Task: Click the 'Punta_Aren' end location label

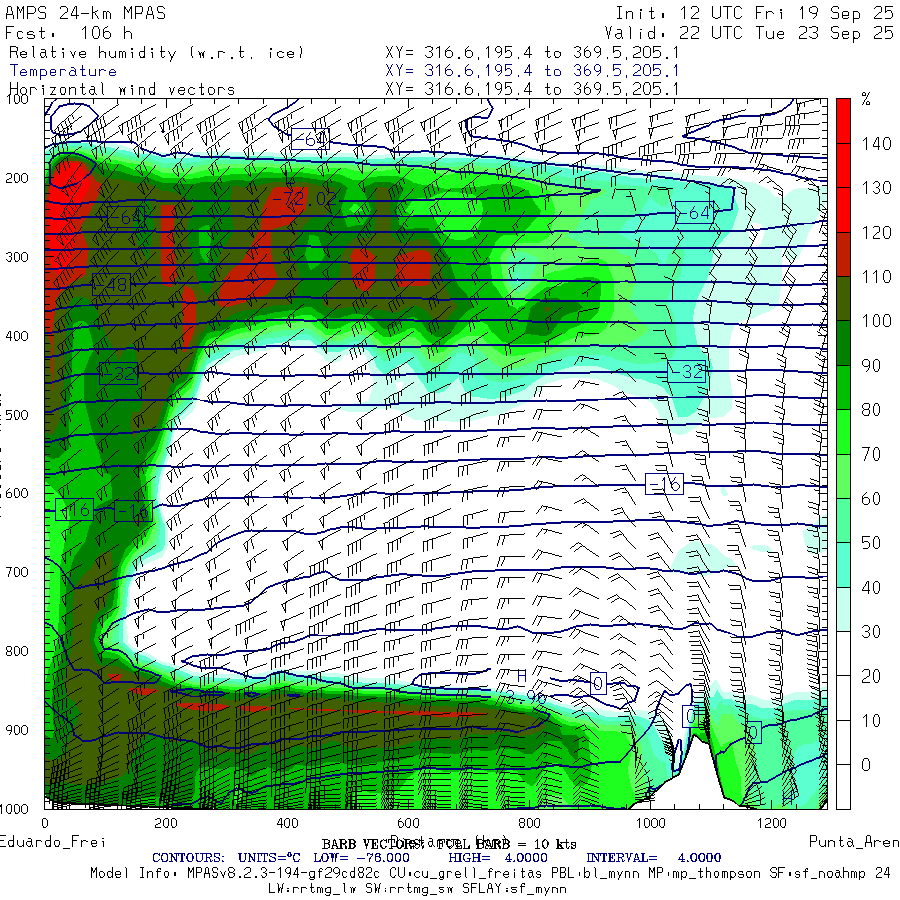Action: [854, 842]
